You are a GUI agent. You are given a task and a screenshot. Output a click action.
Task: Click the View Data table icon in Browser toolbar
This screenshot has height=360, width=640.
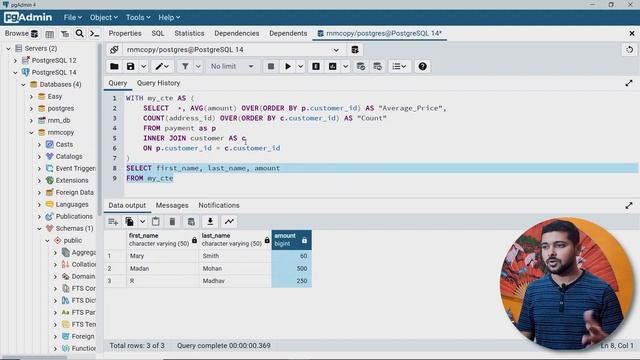[49, 34]
